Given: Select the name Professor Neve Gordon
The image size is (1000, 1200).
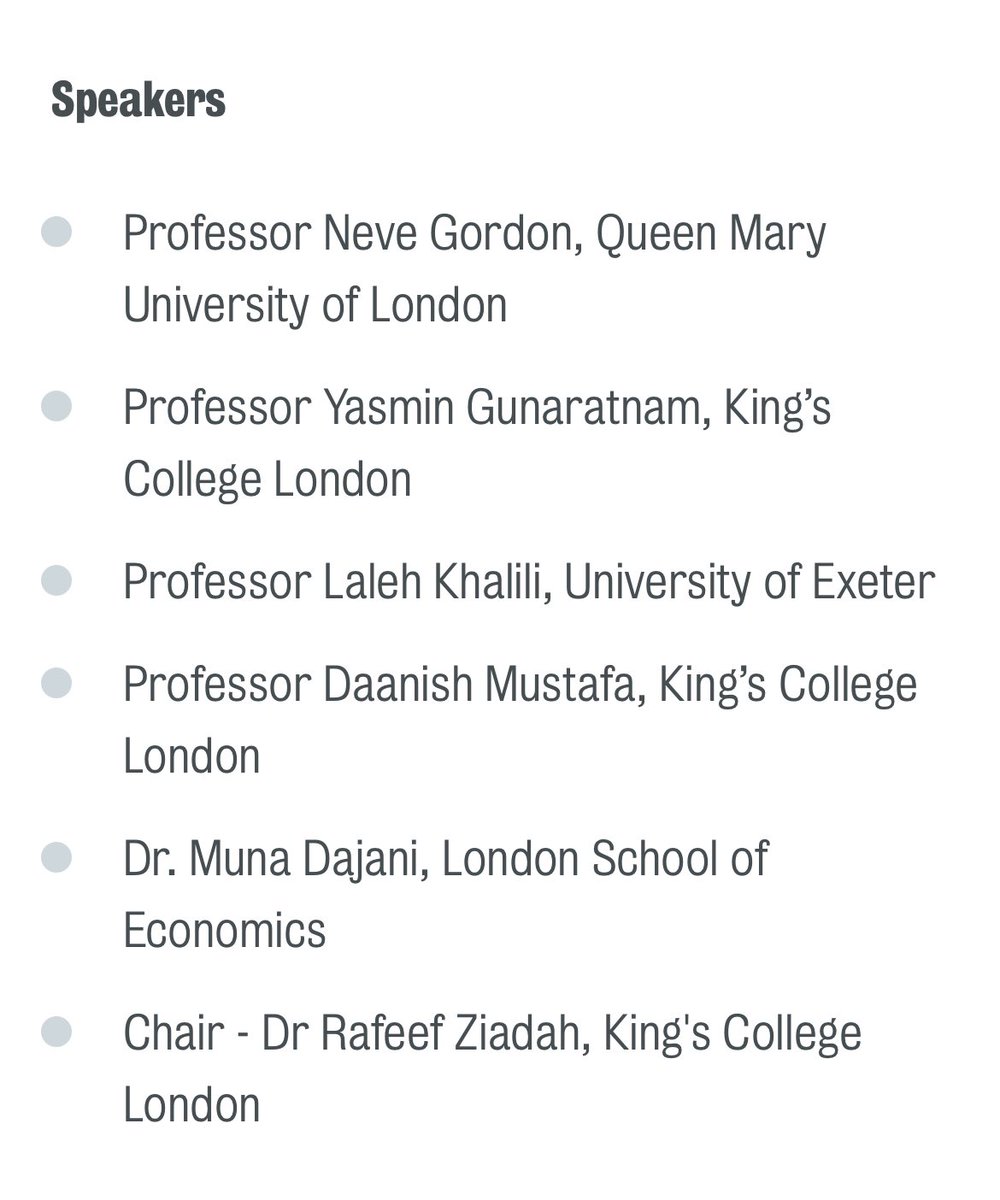Looking at the screenshot, I should (353, 235).
